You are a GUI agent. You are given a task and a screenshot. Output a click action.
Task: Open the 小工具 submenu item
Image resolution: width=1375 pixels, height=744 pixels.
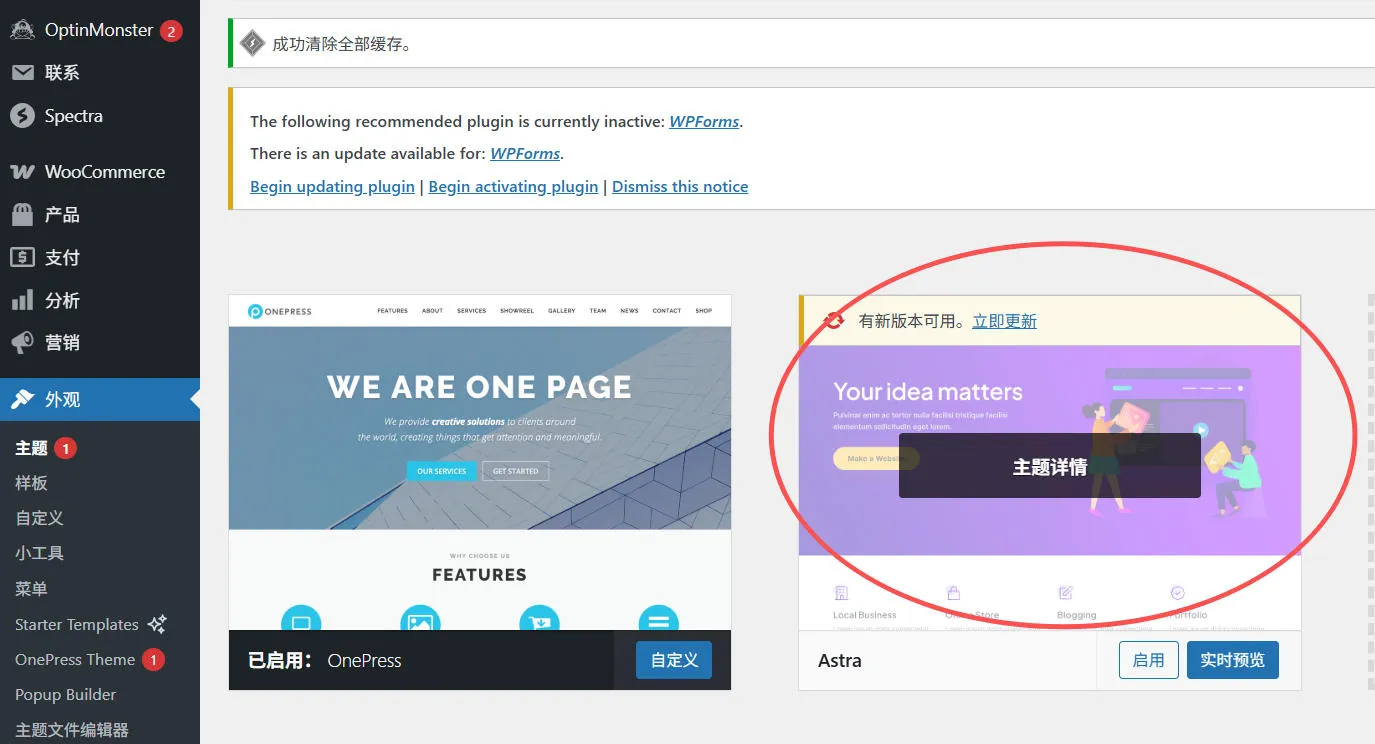[x=40, y=553]
